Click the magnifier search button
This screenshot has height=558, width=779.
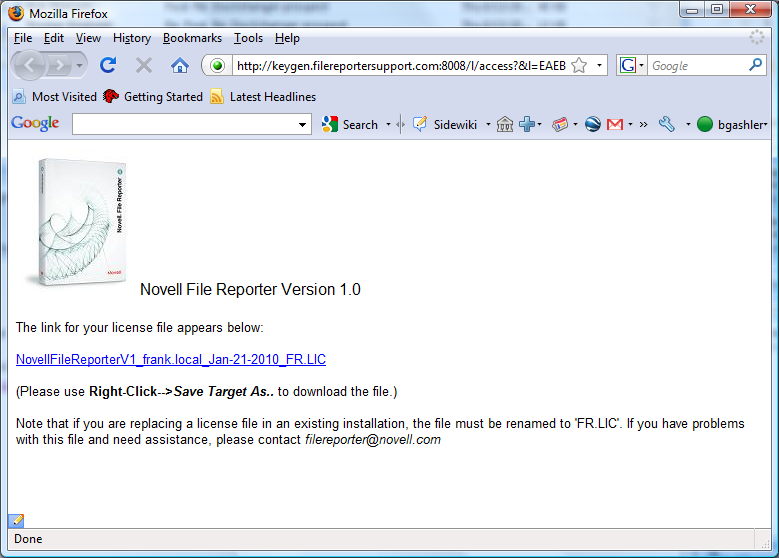point(756,65)
